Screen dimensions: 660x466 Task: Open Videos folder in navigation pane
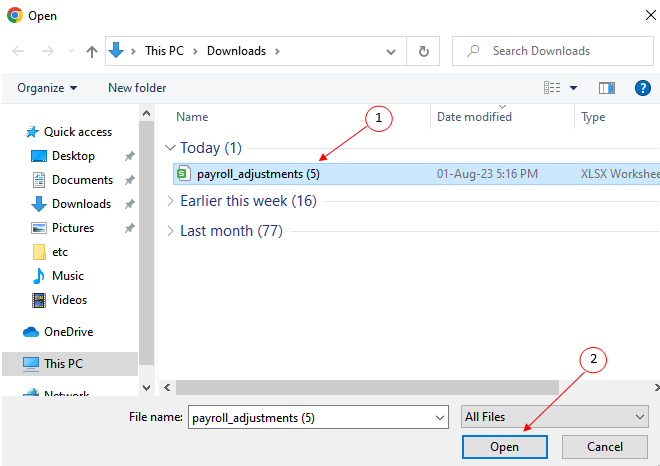point(69,300)
